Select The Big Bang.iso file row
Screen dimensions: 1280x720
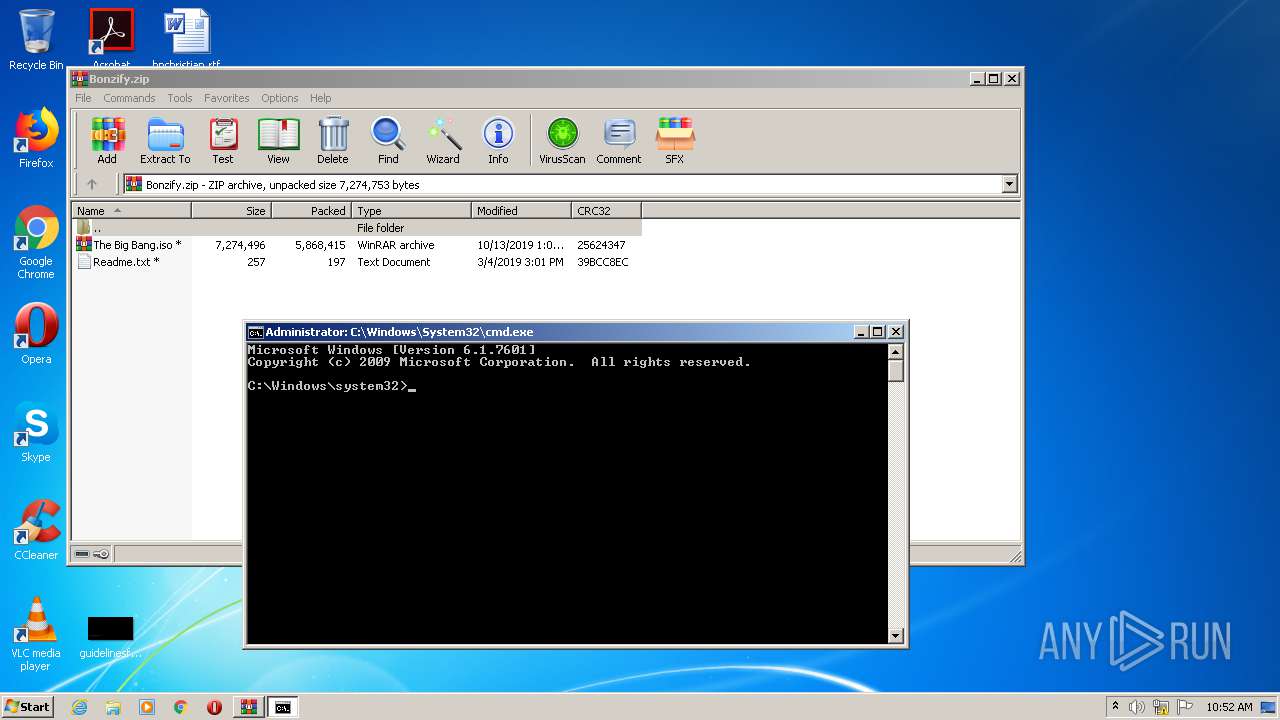[356, 245]
